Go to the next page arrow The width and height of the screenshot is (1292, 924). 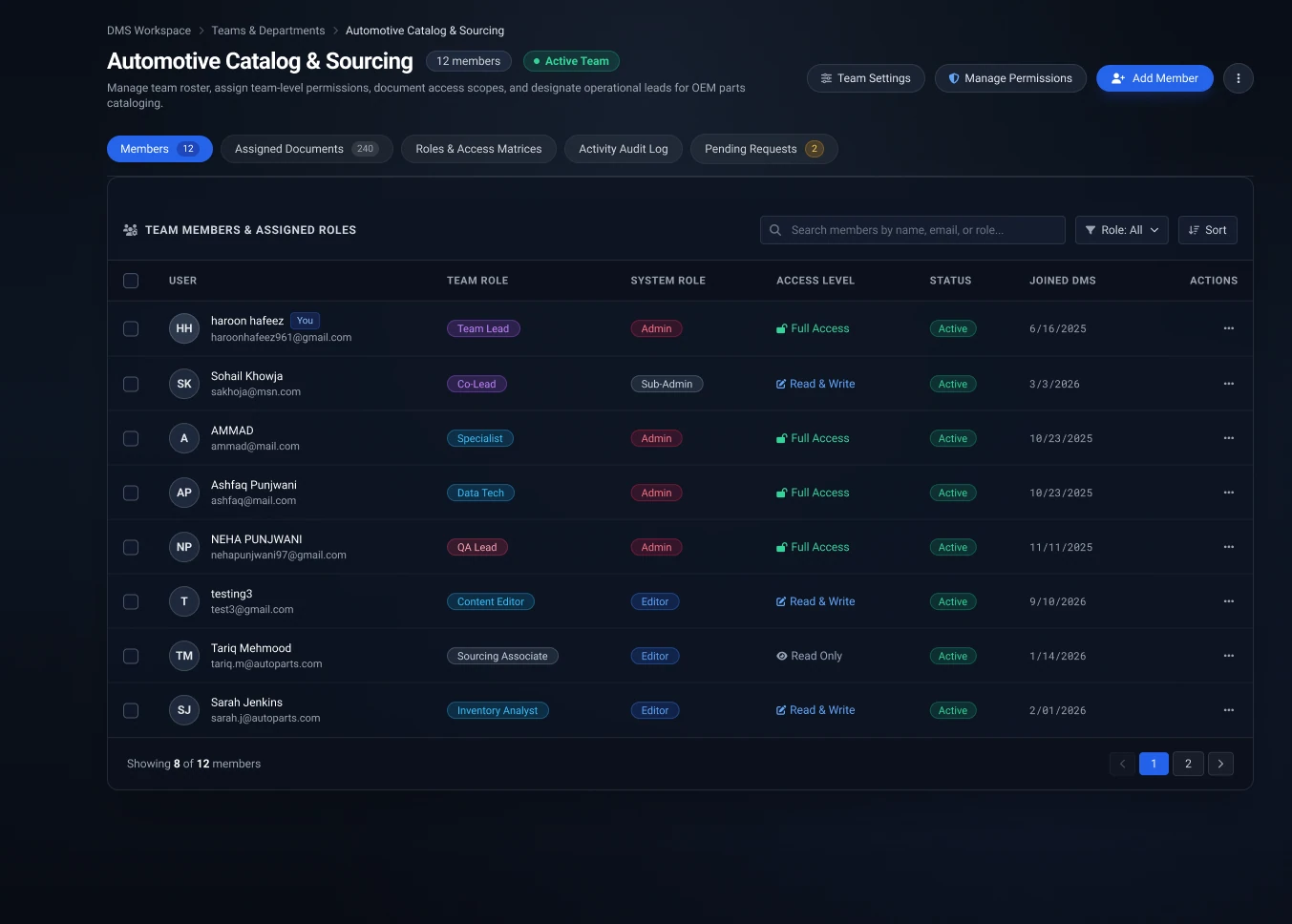1220,764
